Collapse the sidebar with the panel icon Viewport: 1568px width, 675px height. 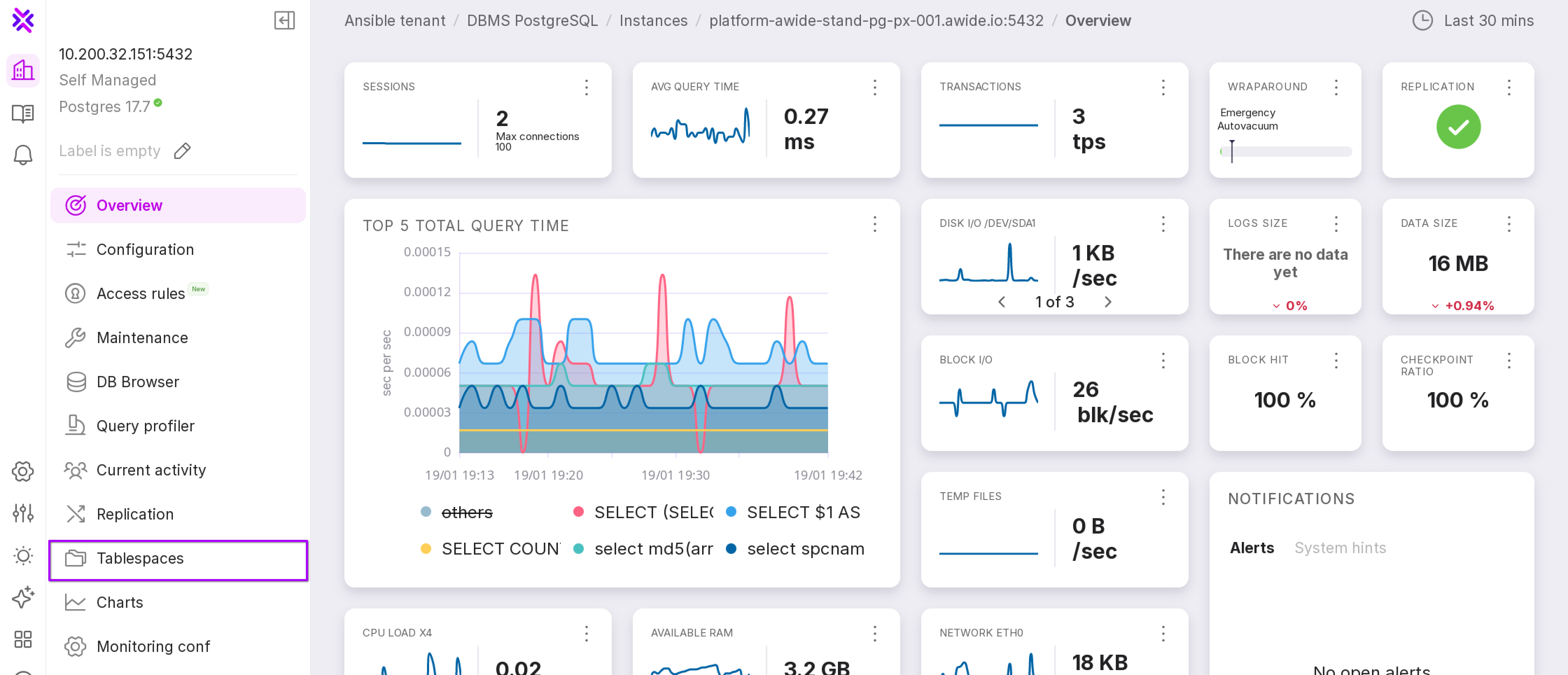[284, 21]
